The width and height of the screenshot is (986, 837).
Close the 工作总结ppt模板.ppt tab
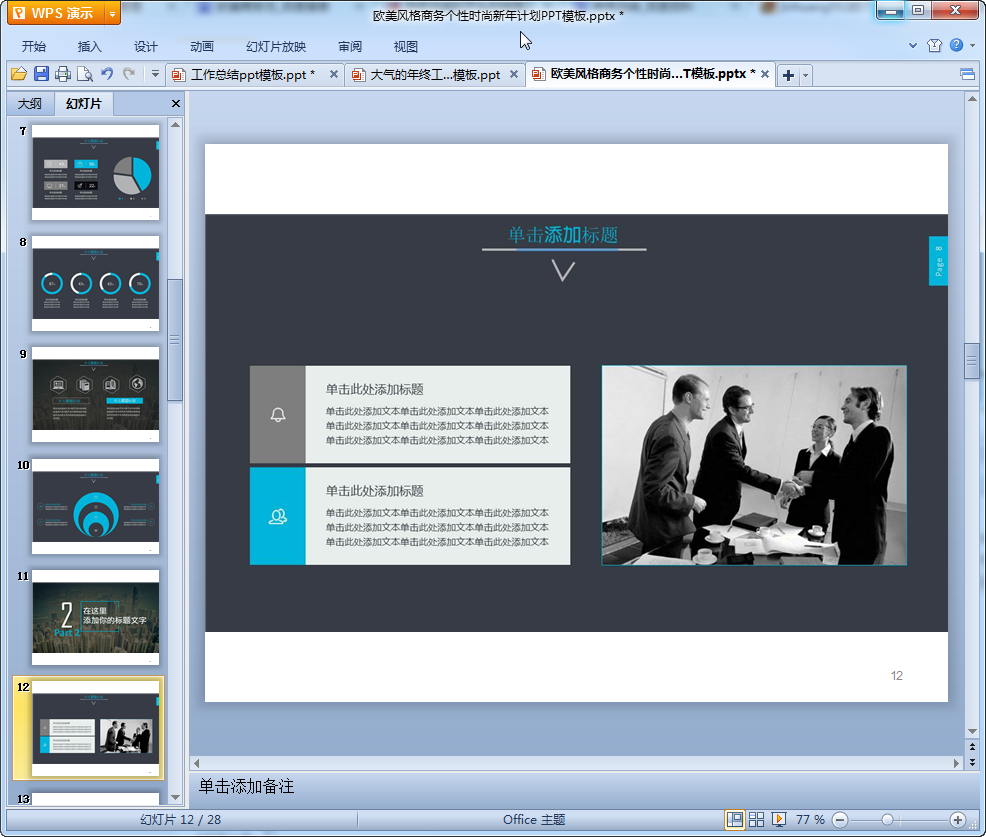pyautogui.click(x=334, y=74)
